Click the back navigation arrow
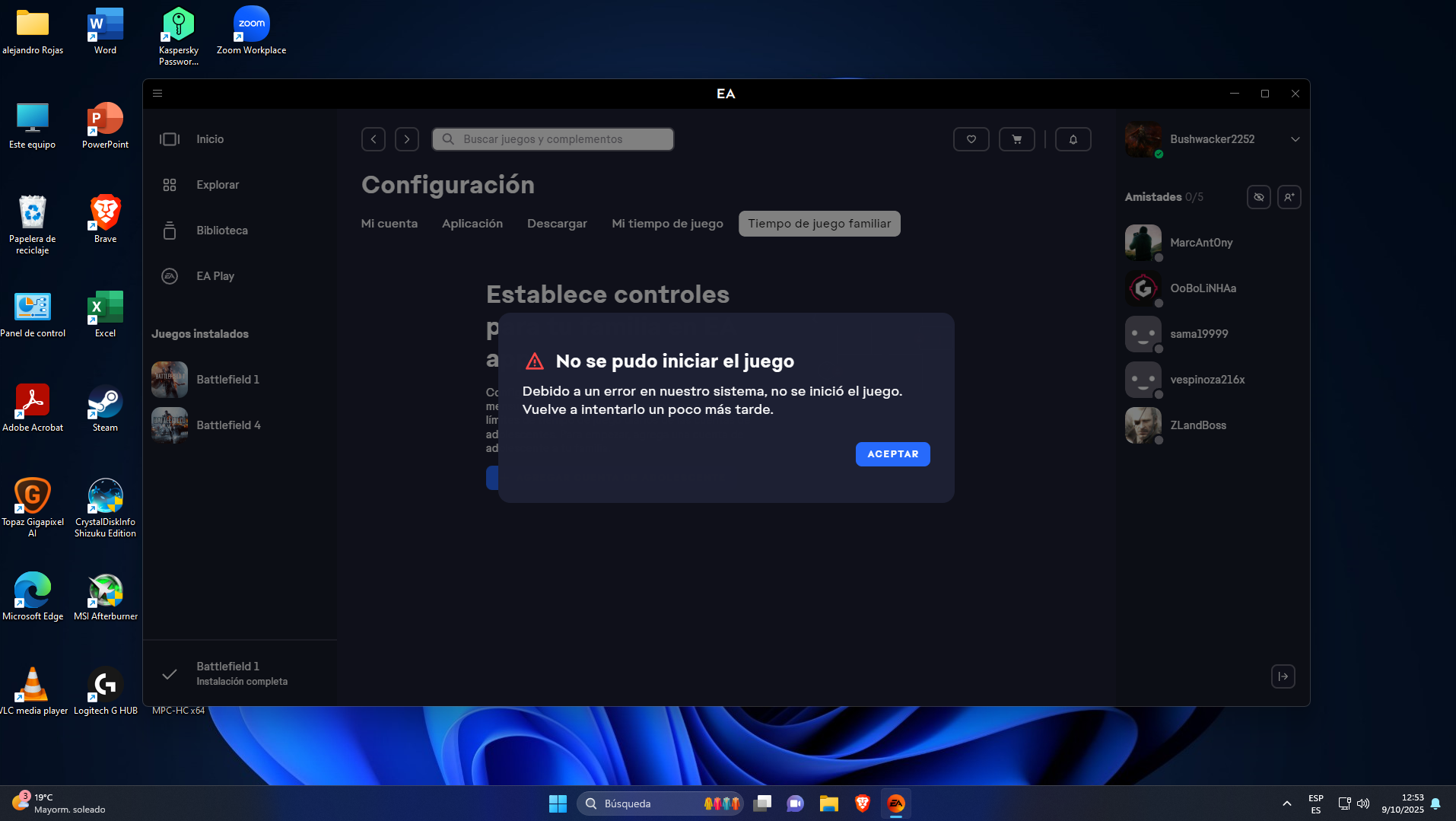 point(373,139)
